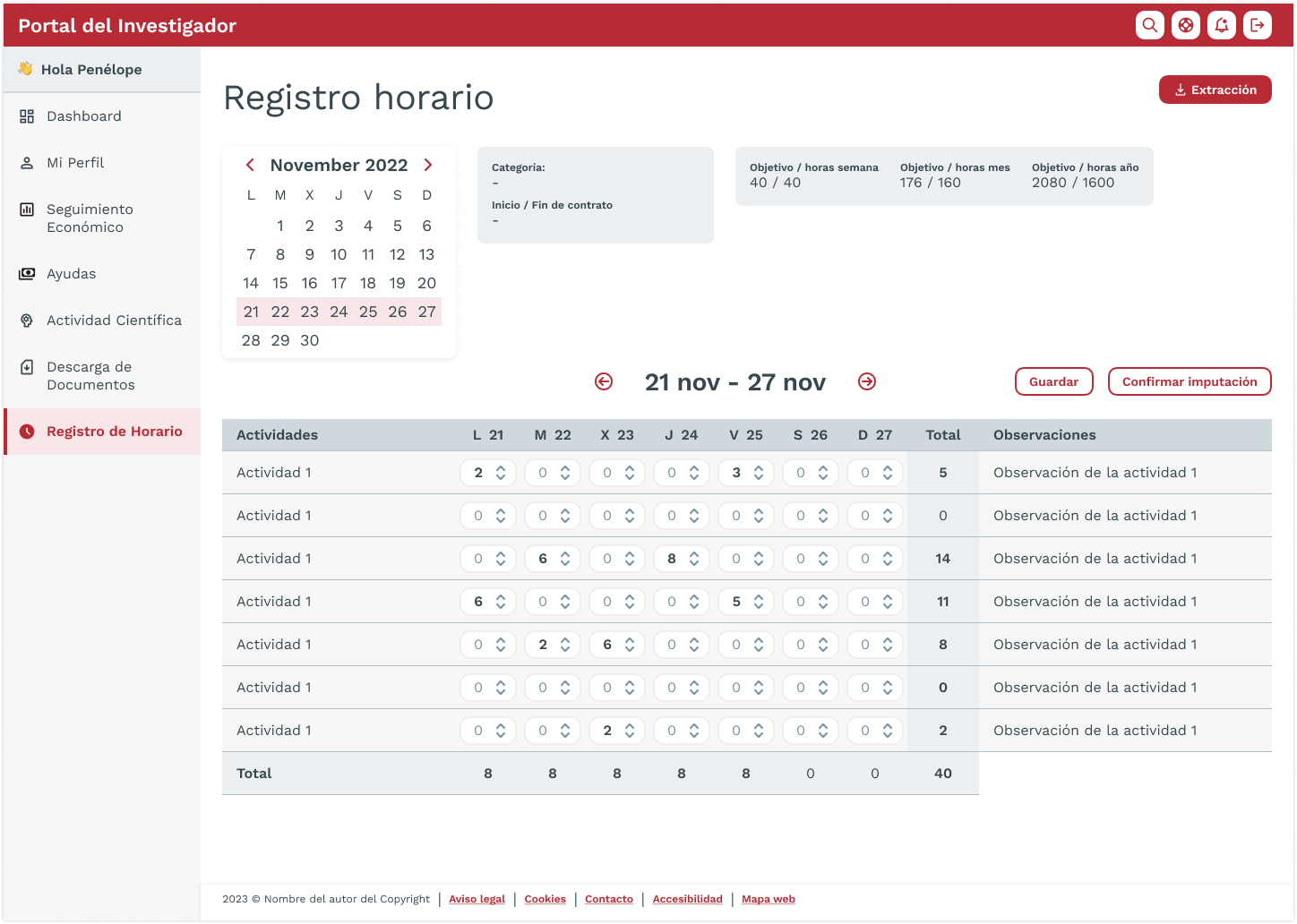Select the Dashboard grid icon in sidebar
The width and height of the screenshot is (1297, 924).
(25, 115)
